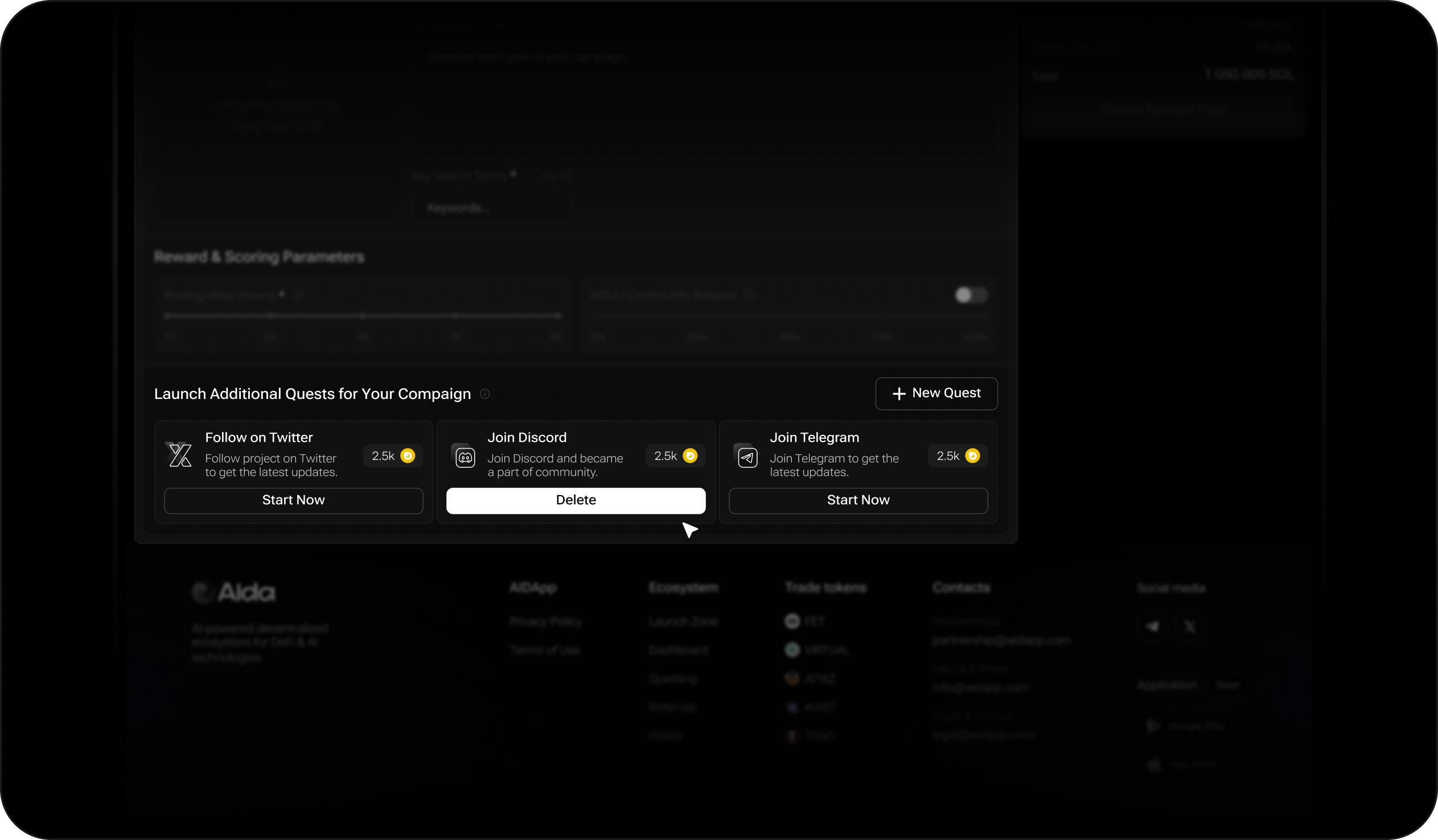The image size is (1438, 840).
Task: Toggle the KOLs / Community Balance switch
Action: tap(971, 295)
